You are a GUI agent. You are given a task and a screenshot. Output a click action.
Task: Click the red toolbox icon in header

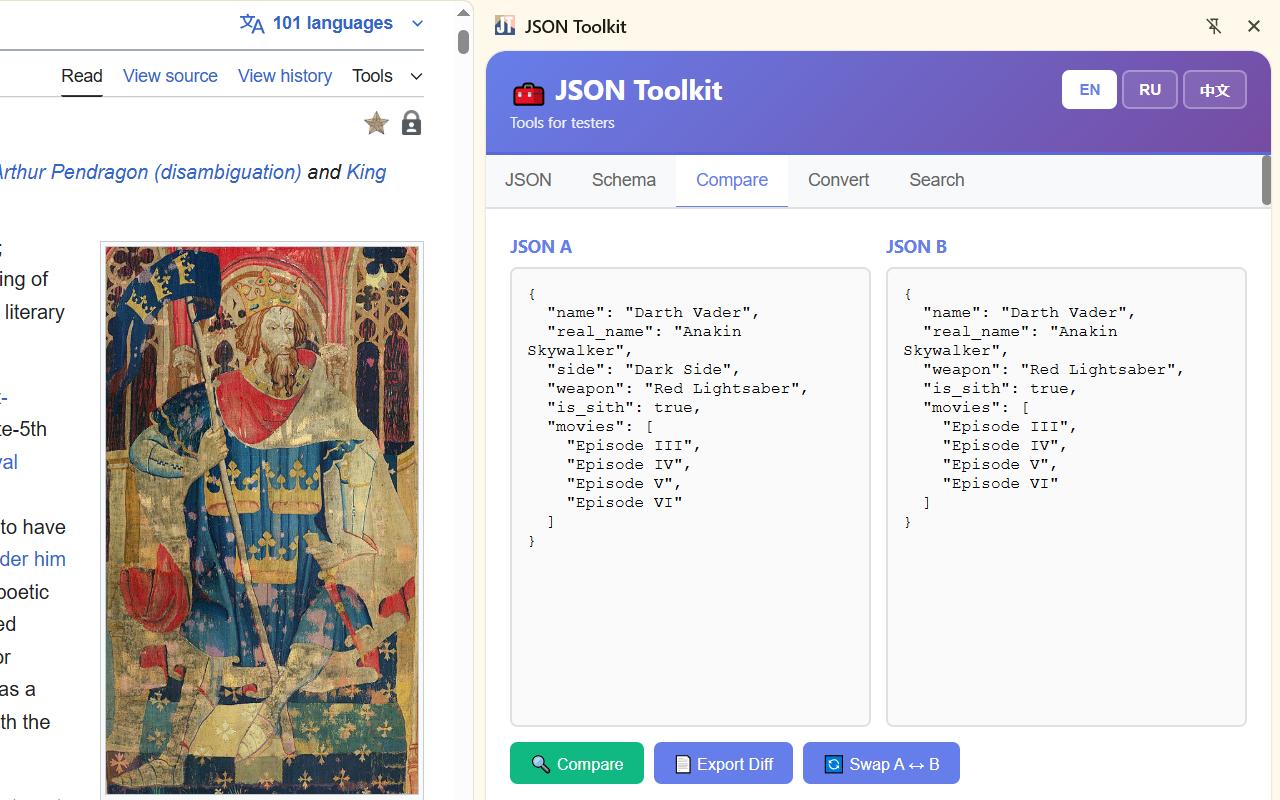(x=528, y=93)
